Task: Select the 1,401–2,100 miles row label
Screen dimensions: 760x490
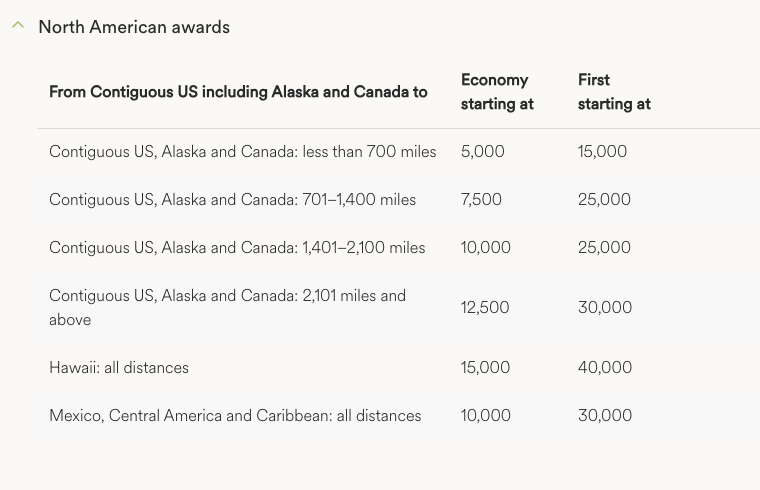Action: tap(237, 248)
